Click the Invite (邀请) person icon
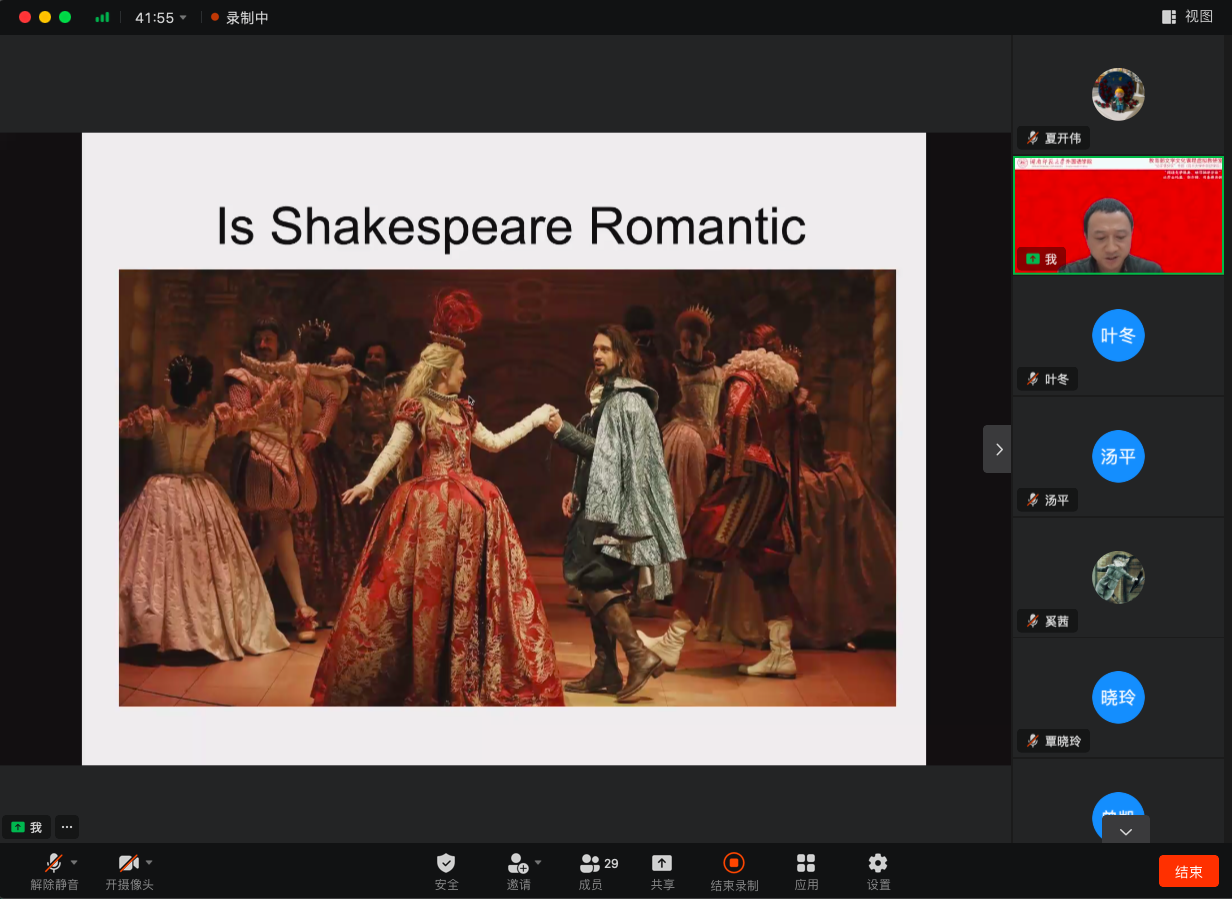Image resolution: width=1232 pixels, height=899 pixels. point(517,863)
